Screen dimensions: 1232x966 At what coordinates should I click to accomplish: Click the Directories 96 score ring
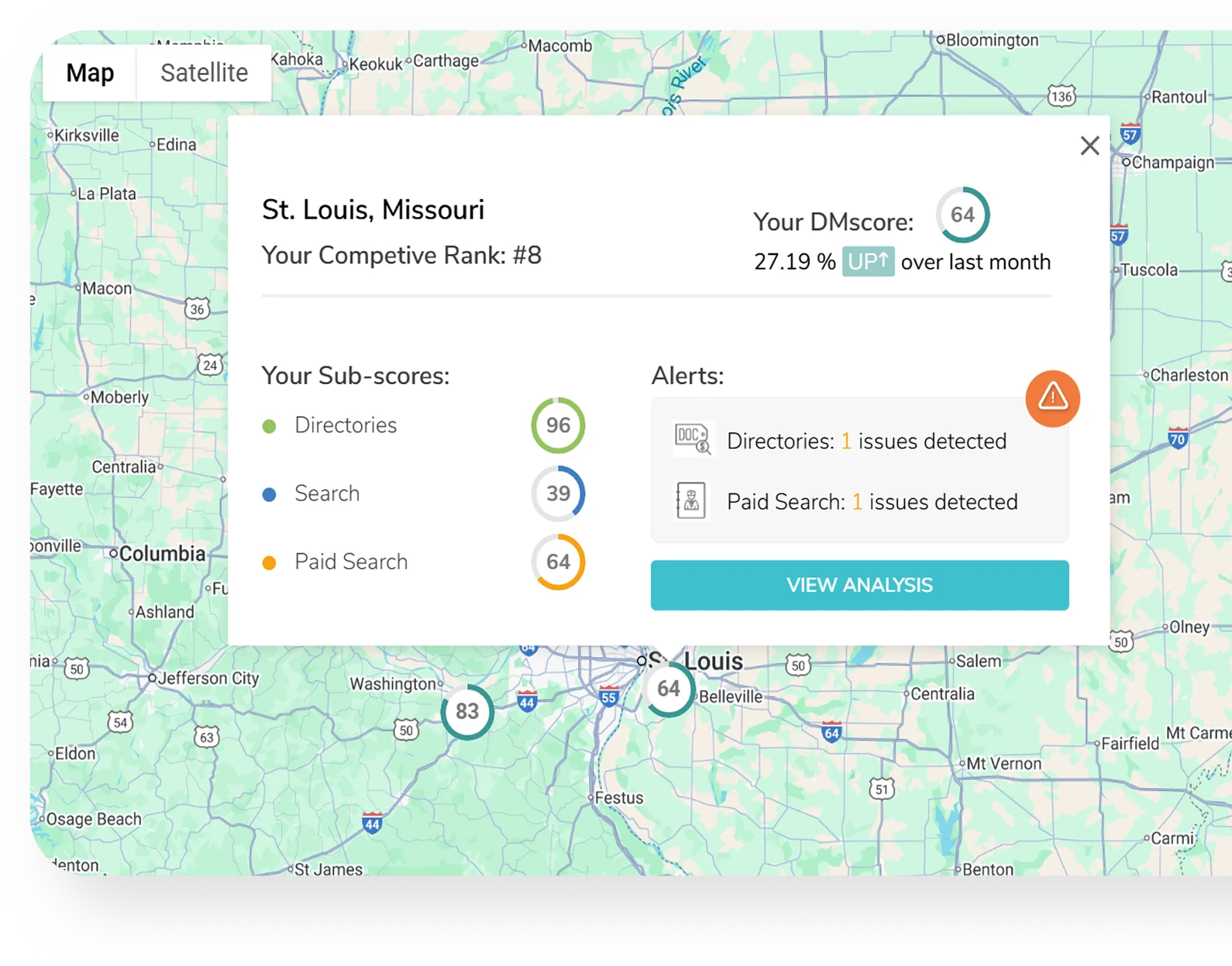tap(558, 425)
